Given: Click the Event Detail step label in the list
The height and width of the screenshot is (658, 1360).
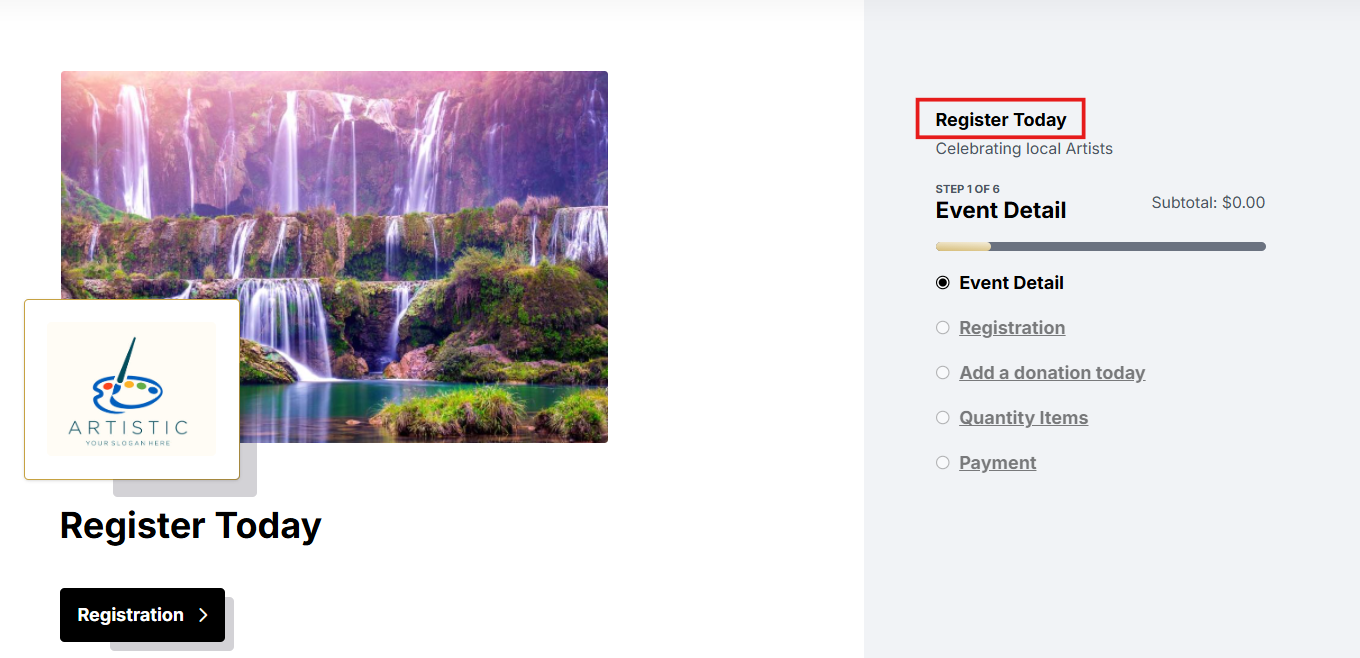Looking at the screenshot, I should [1011, 283].
